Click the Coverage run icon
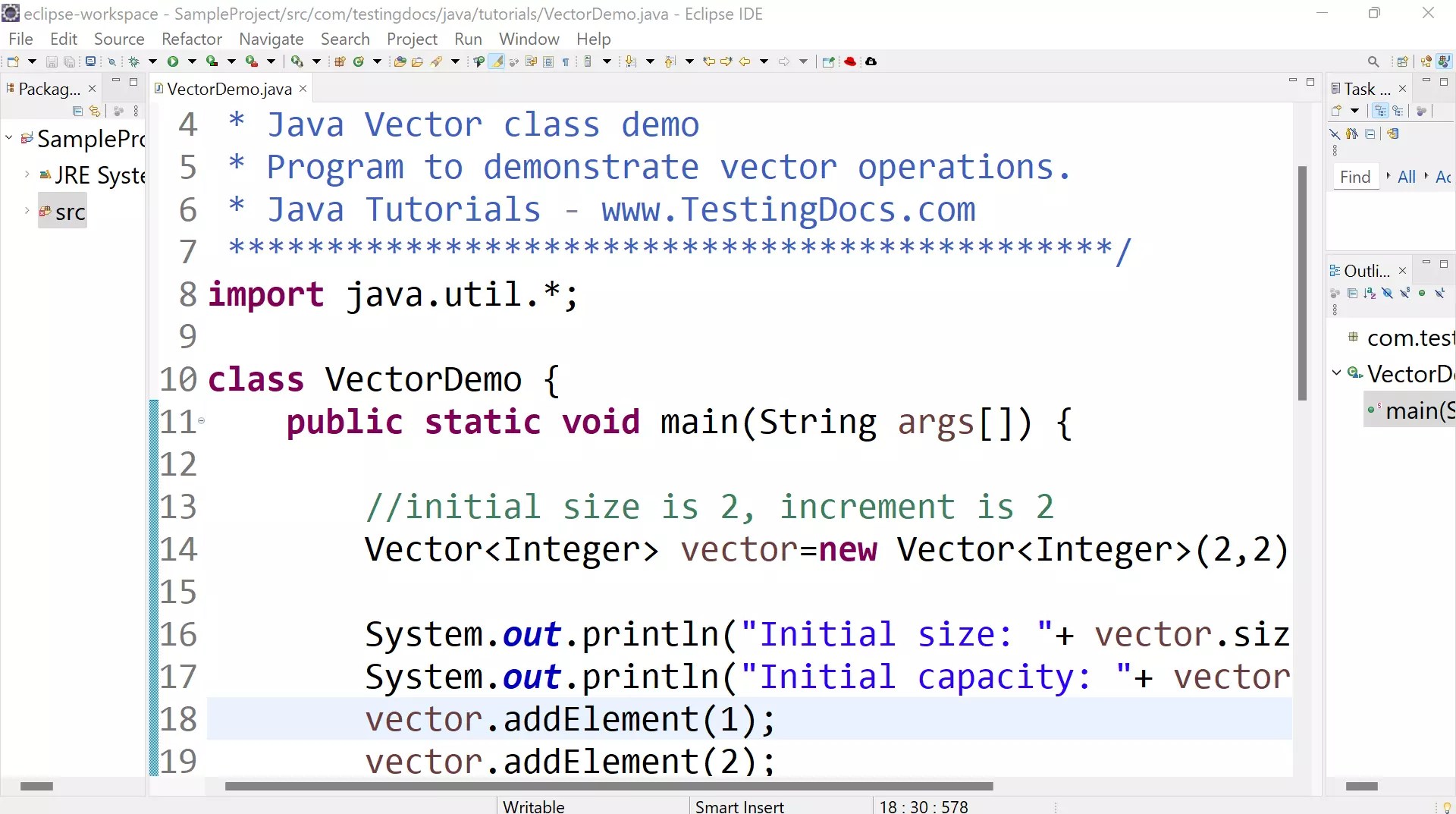 (x=212, y=61)
